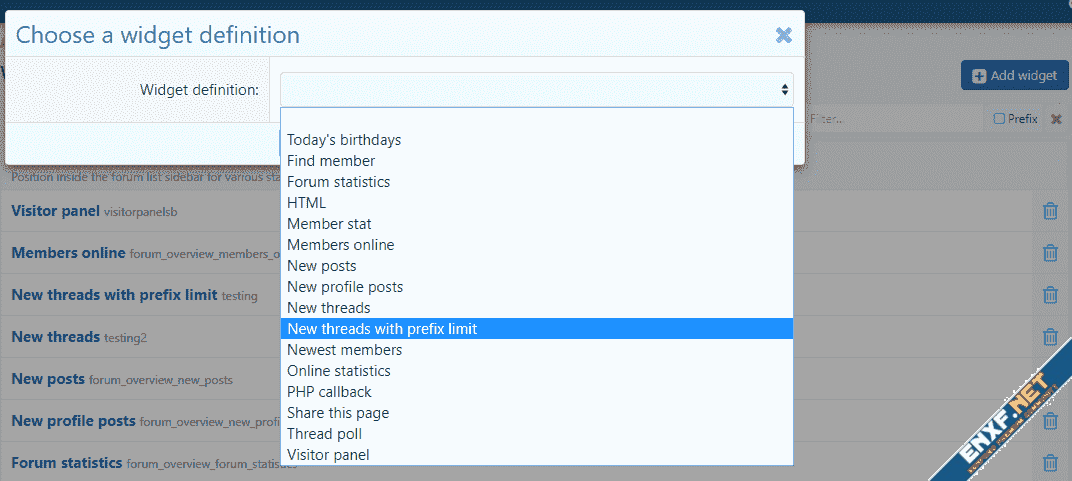The image size is (1072, 481).
Task: Collapse the Widget definition dropdown arrow
Action: pos(785,90)
